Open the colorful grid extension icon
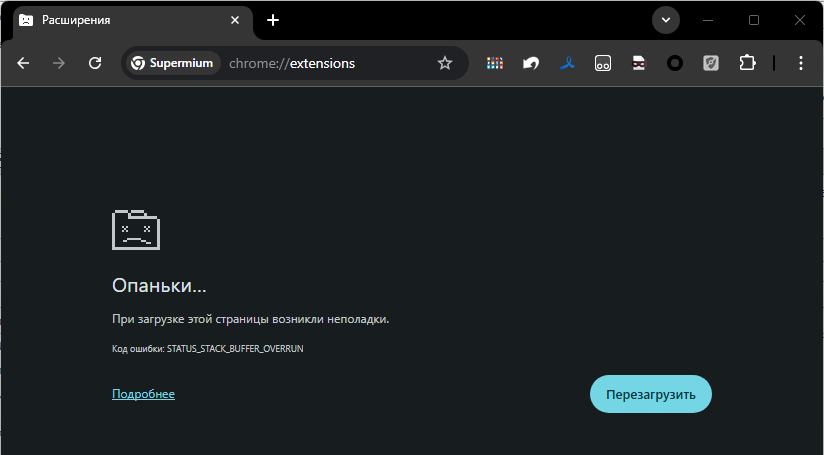This screenshot has height=455, width=824. tap(495, 64)
